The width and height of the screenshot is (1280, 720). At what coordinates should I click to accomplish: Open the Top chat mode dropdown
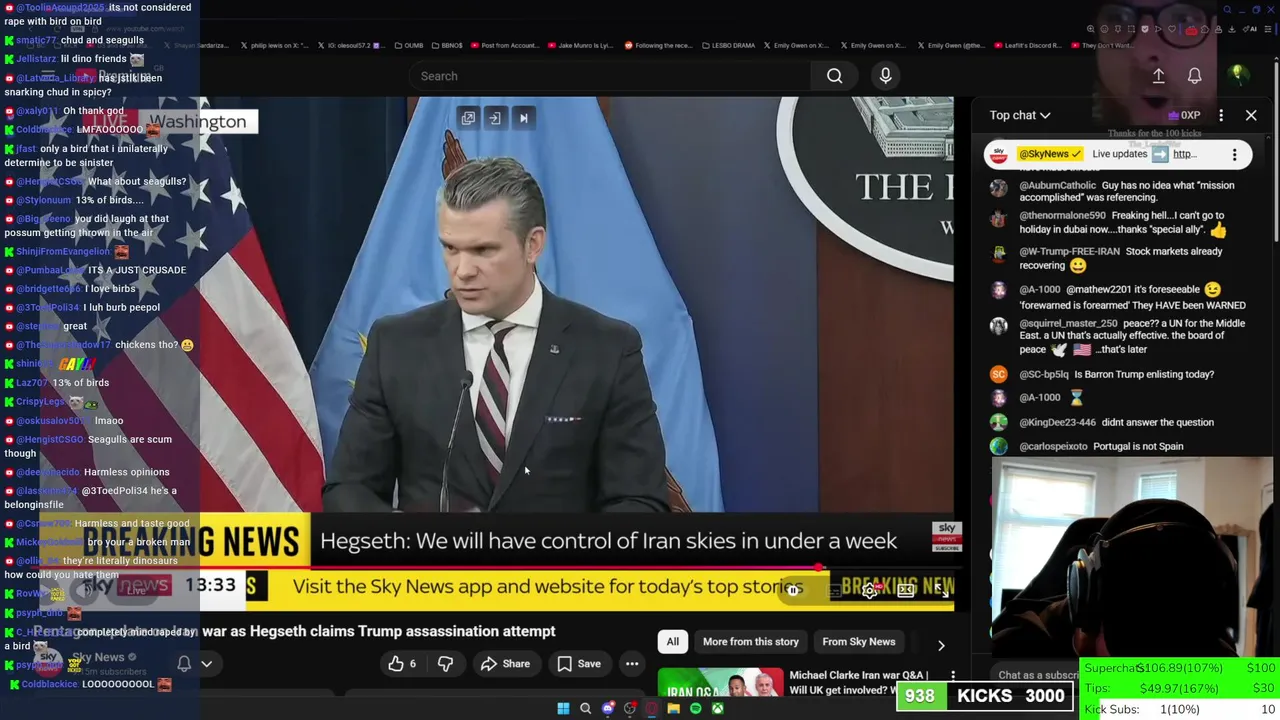[1020, 115]
